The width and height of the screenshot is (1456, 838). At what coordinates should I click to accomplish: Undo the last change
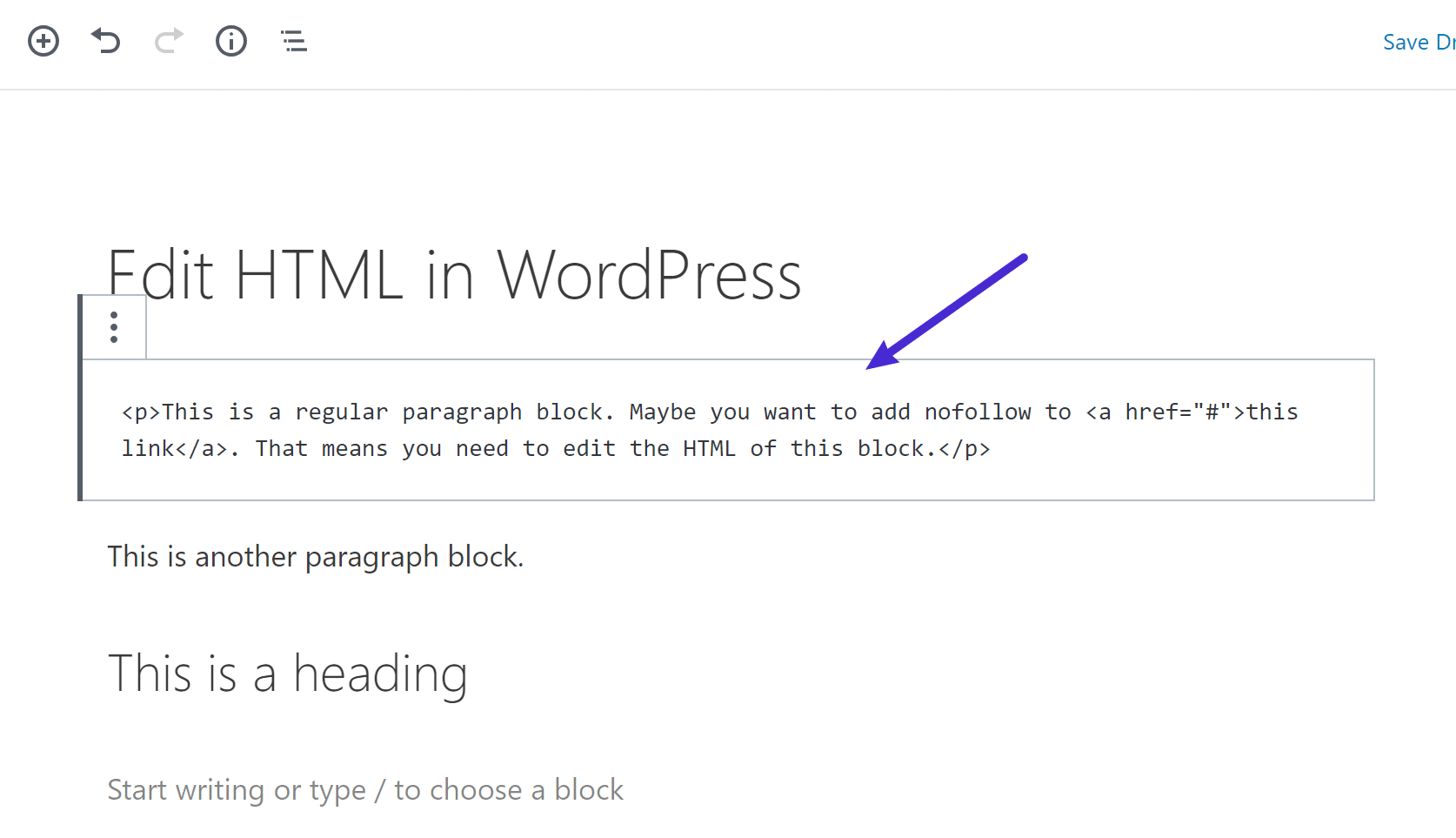(x=105, y=41)
